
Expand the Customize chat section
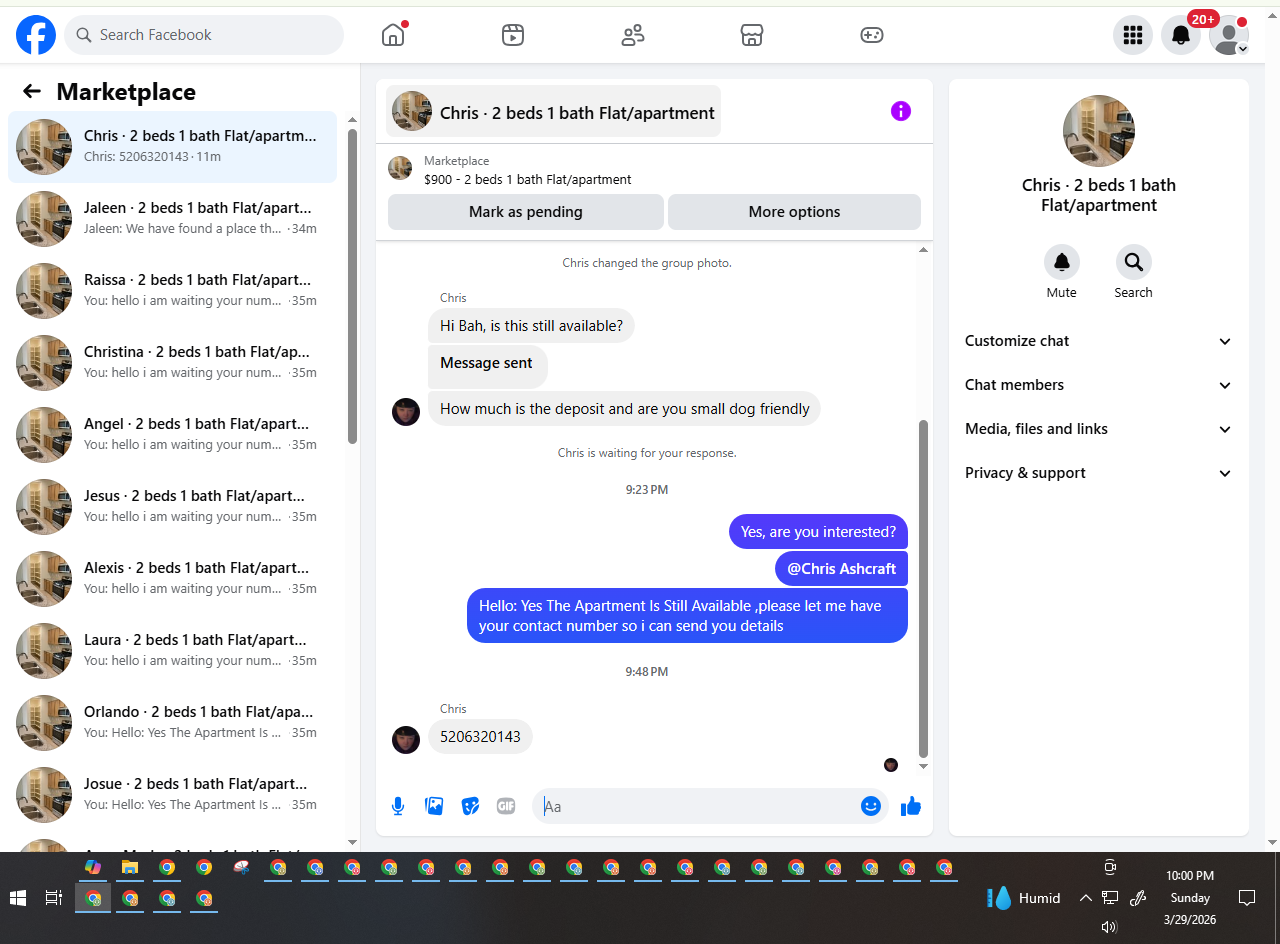(1099, 341)
